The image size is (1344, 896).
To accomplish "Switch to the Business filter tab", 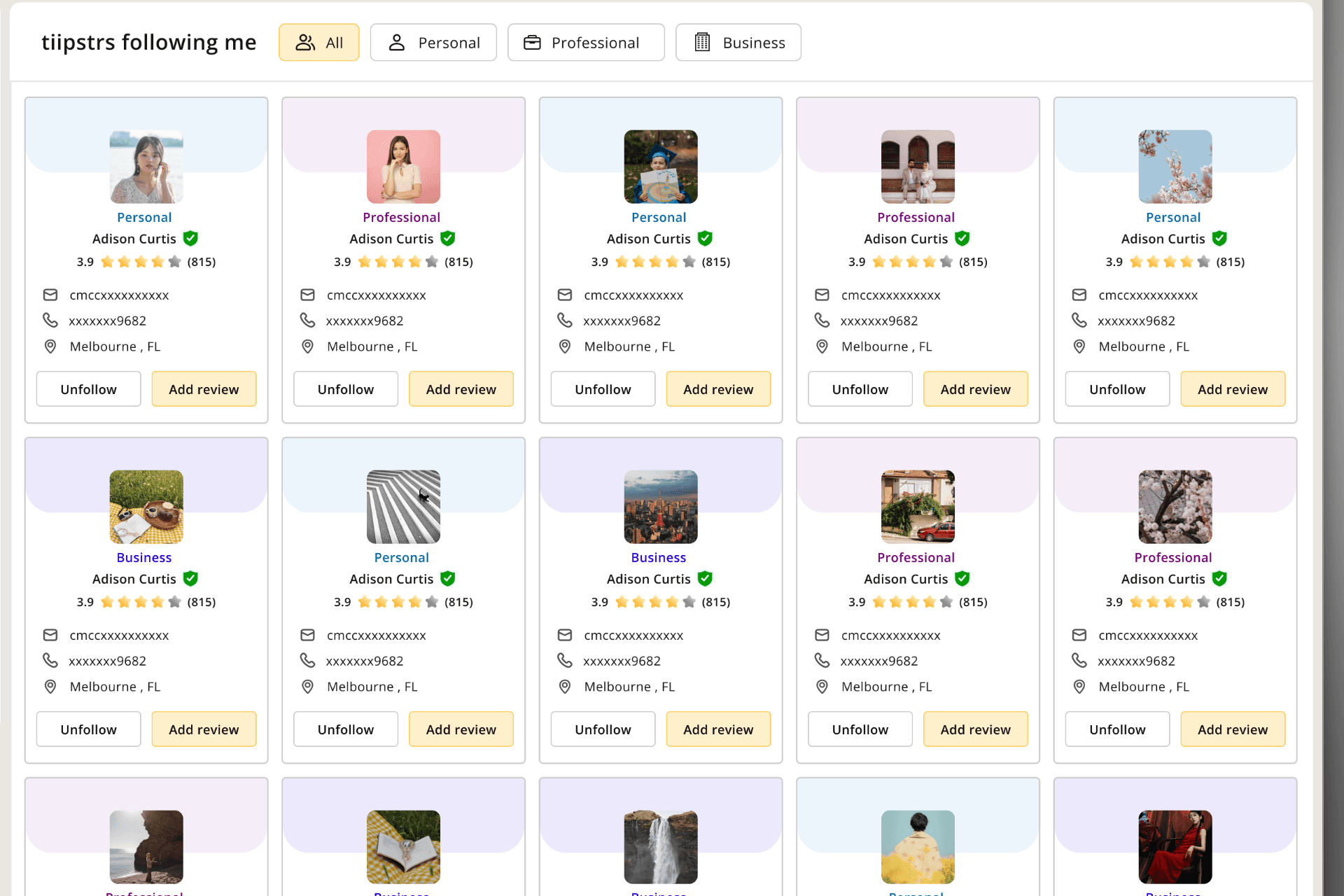I will tap(738, 43).
